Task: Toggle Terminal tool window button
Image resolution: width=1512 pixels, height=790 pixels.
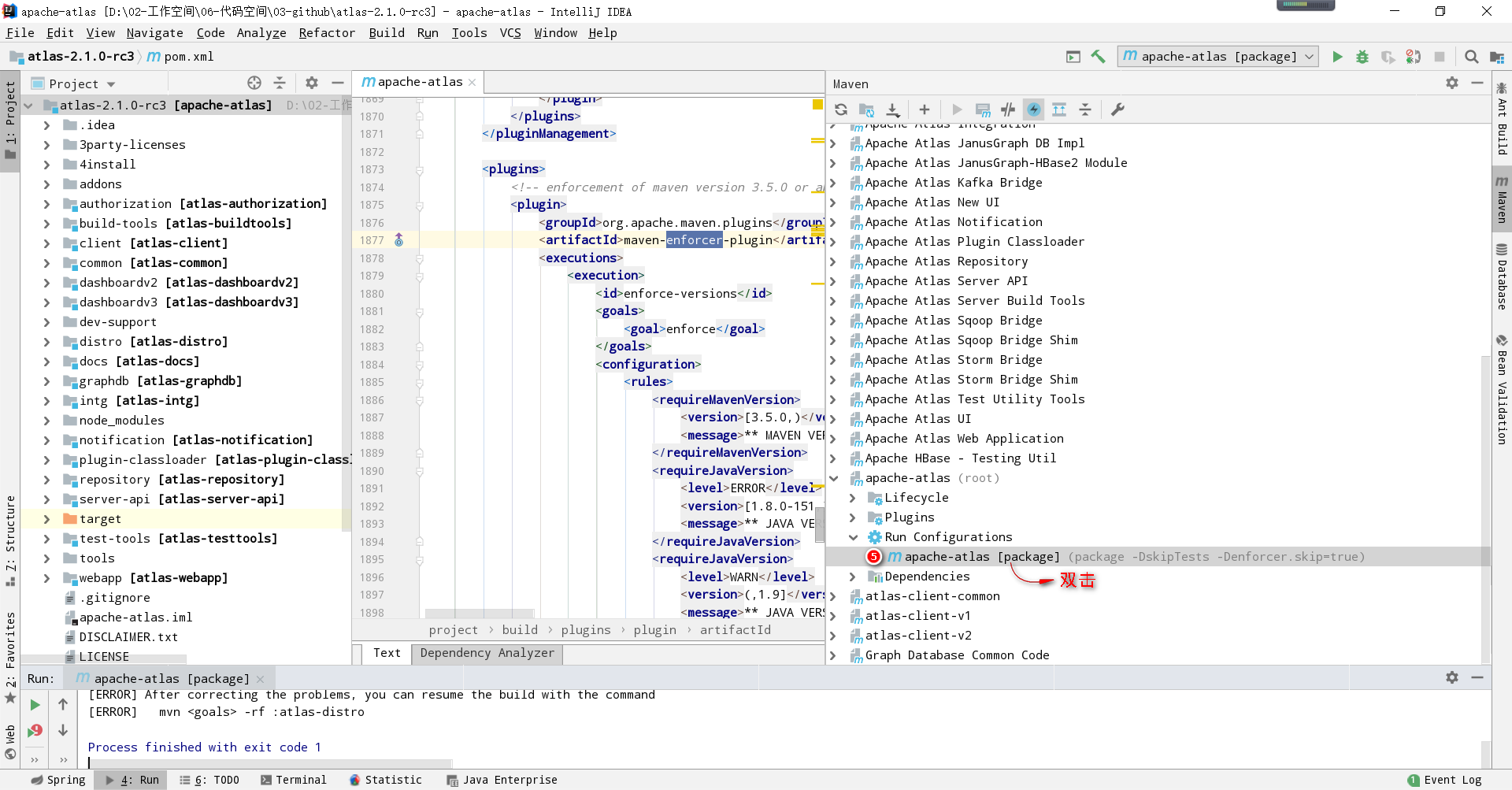Action: [293, 780]
